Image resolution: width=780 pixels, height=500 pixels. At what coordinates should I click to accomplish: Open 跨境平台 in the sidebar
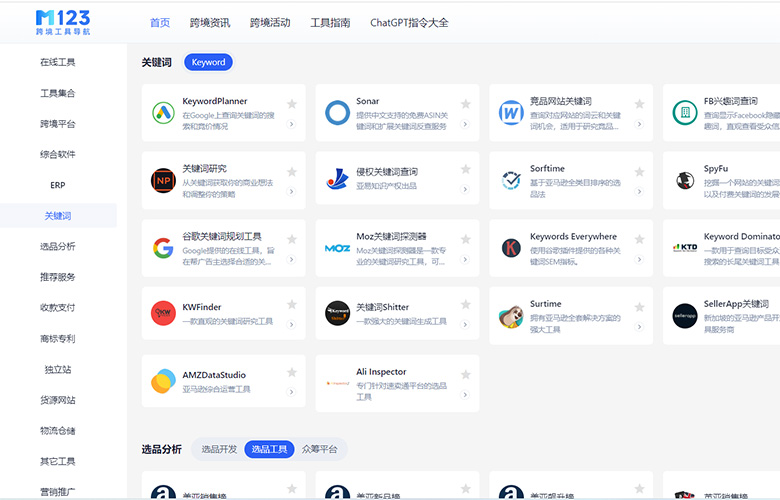[58, 124]
